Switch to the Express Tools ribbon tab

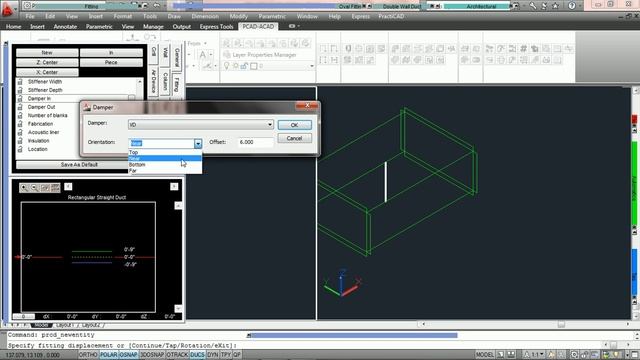tap(216, 27)
